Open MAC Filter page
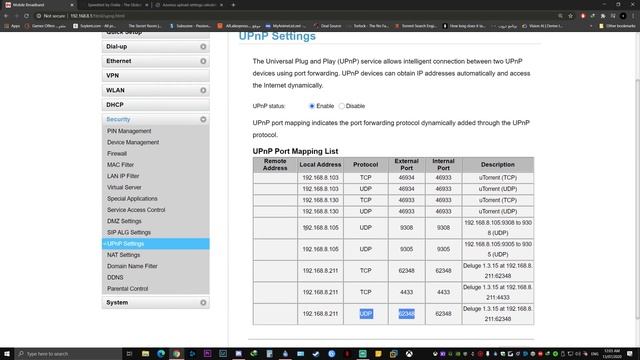Image resolution: width=640 pixels, height=360 pixels. click(120, 165)
